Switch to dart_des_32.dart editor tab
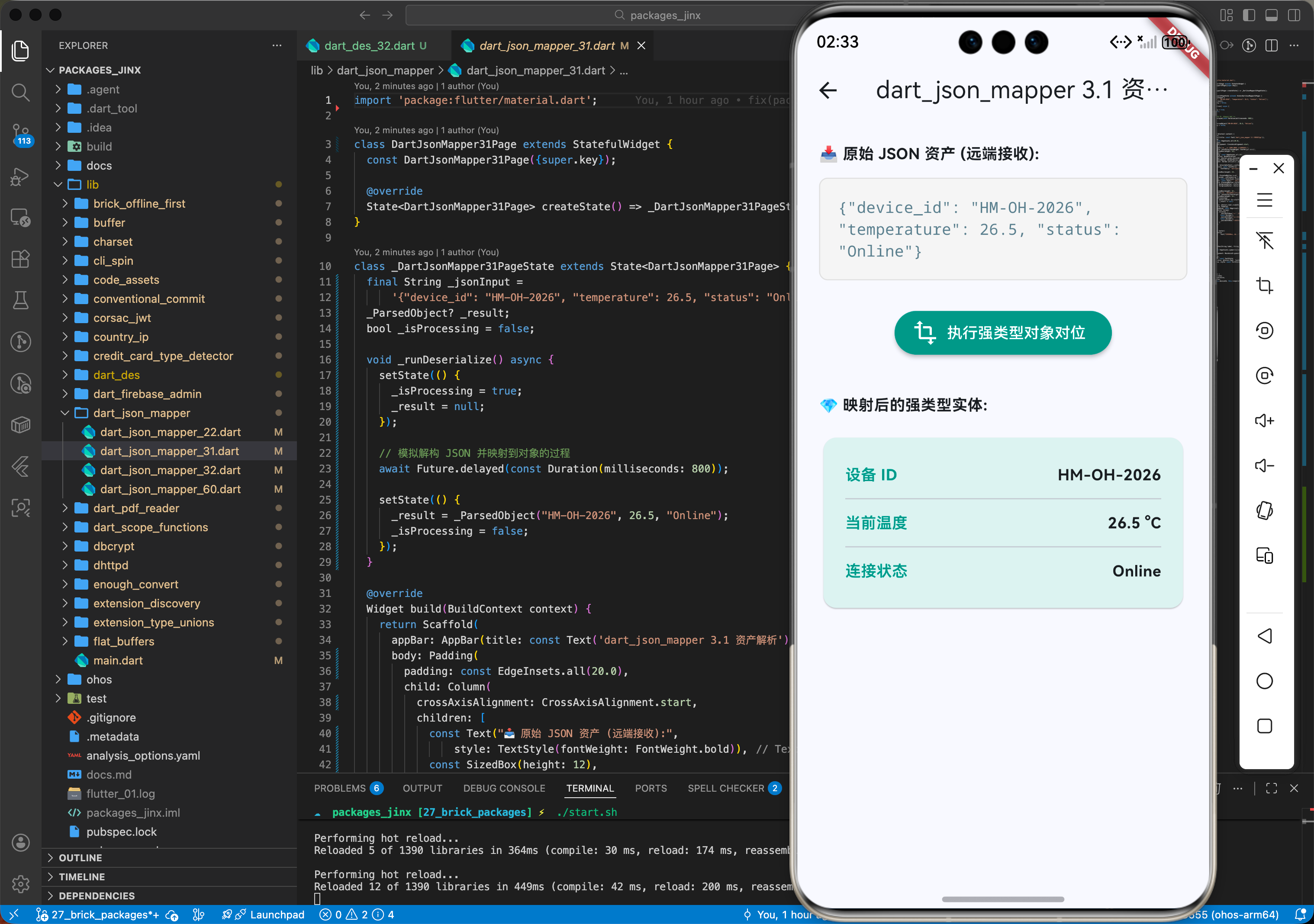 click(369, 46)
